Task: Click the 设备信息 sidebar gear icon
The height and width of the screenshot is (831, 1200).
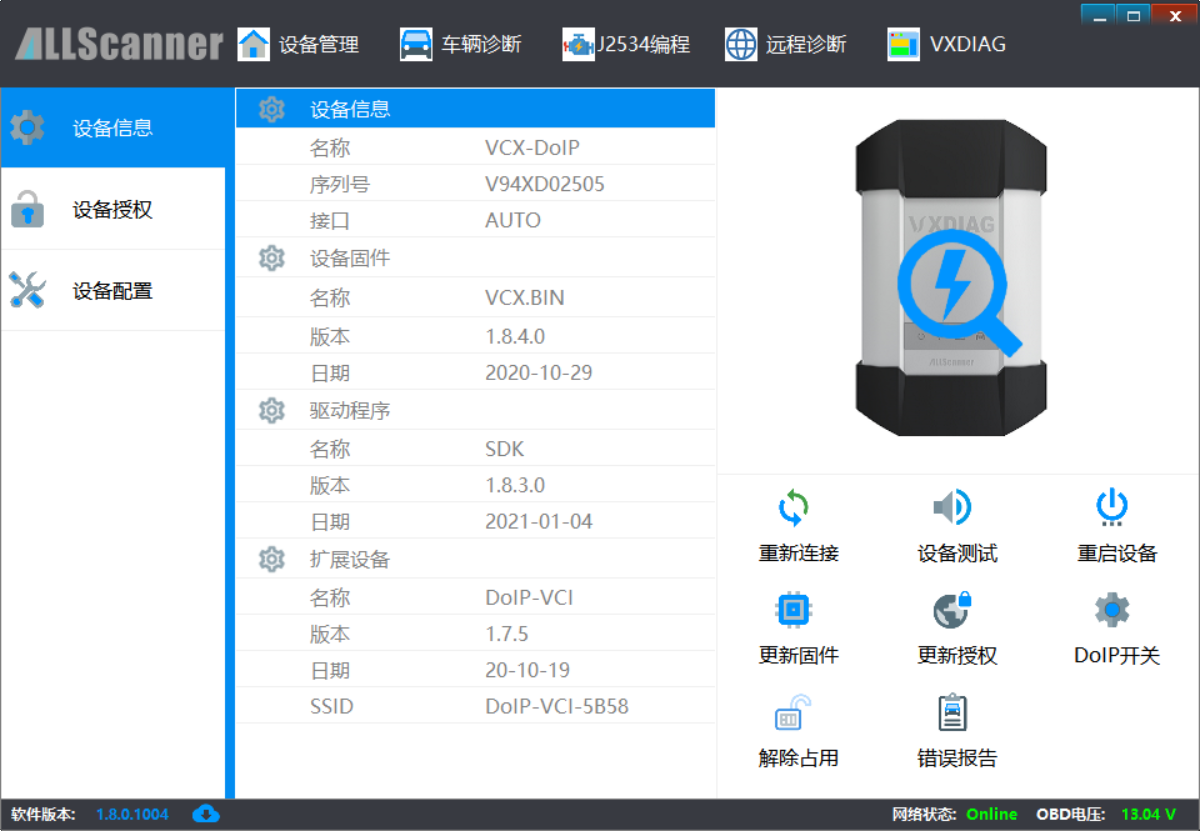Action: [28, 127]
